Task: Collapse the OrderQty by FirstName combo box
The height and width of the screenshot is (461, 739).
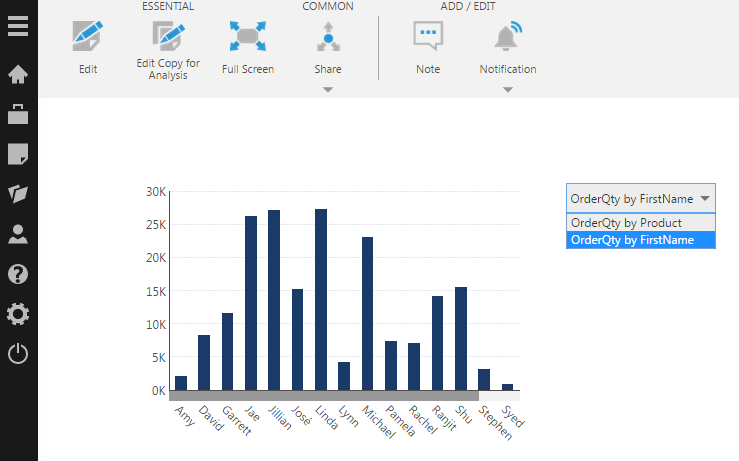Action: pyautogui.click(x=705, y=198)
